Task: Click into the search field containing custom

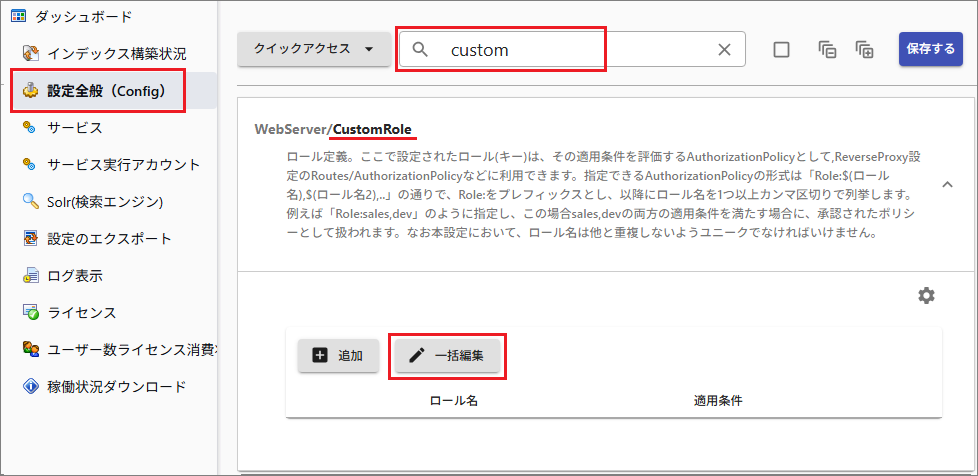Action: coord(570,50)
